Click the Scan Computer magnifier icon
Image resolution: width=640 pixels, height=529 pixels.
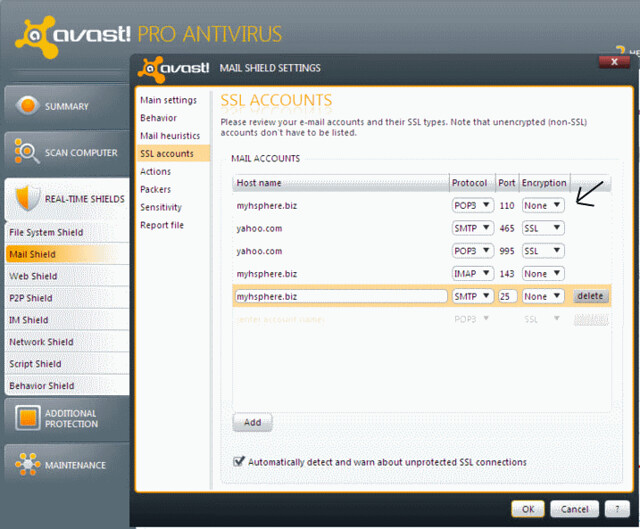pyautogui.click(x=26, y=151)
